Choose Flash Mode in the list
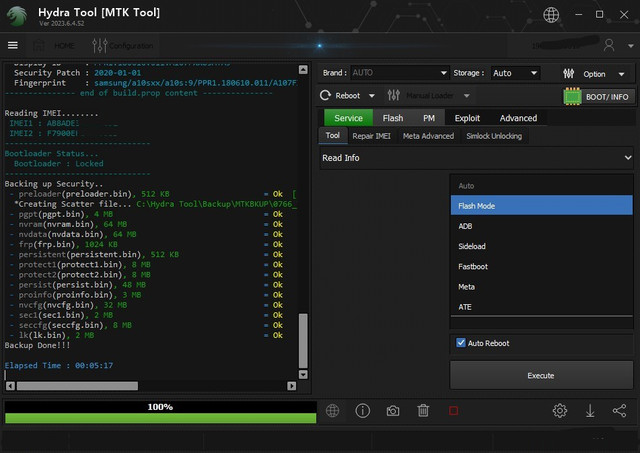 (x=541, y=206)
